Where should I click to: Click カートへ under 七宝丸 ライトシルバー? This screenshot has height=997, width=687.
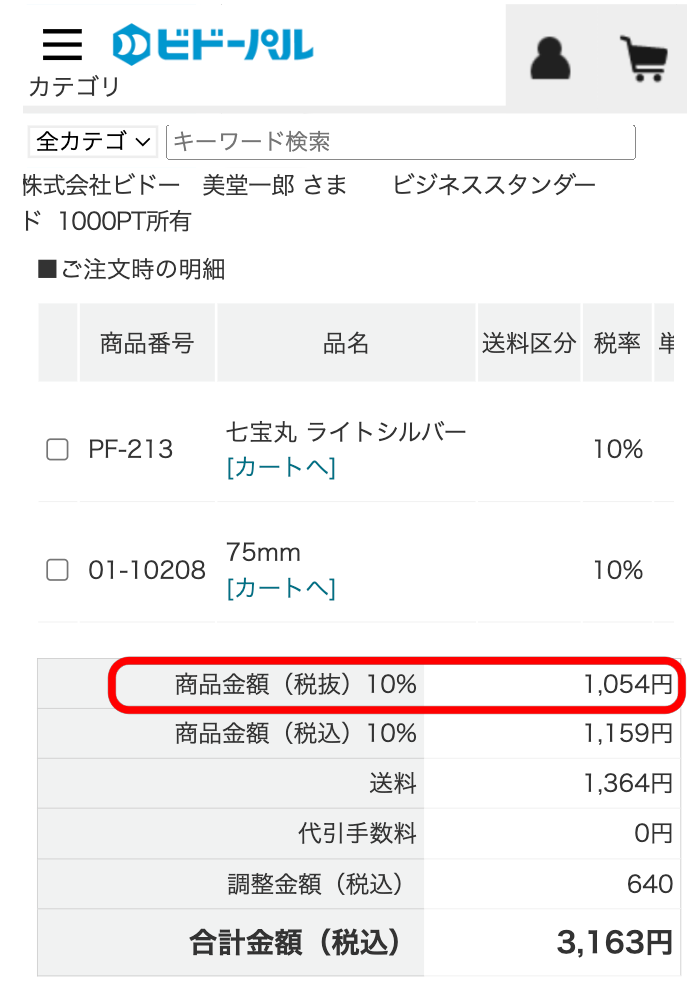(x=281, y=467)
